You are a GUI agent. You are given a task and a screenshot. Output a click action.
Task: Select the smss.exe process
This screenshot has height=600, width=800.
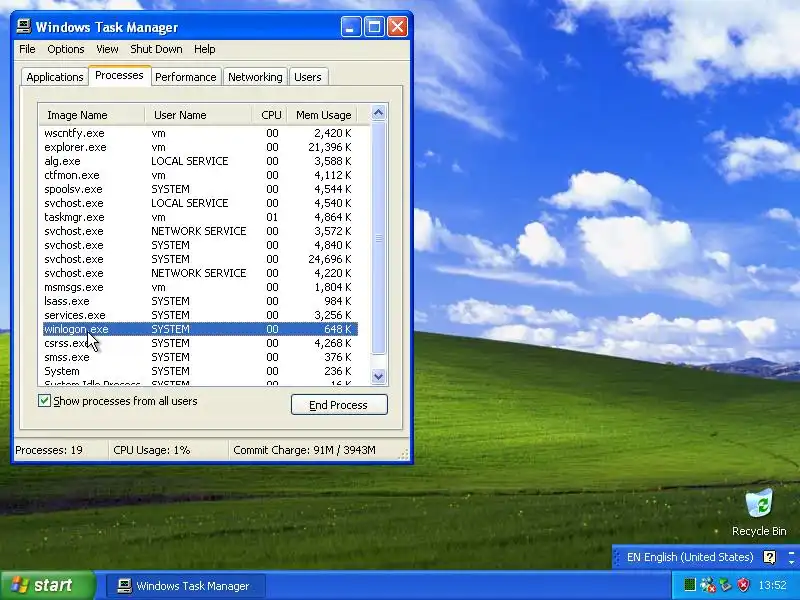click(201, 357)
